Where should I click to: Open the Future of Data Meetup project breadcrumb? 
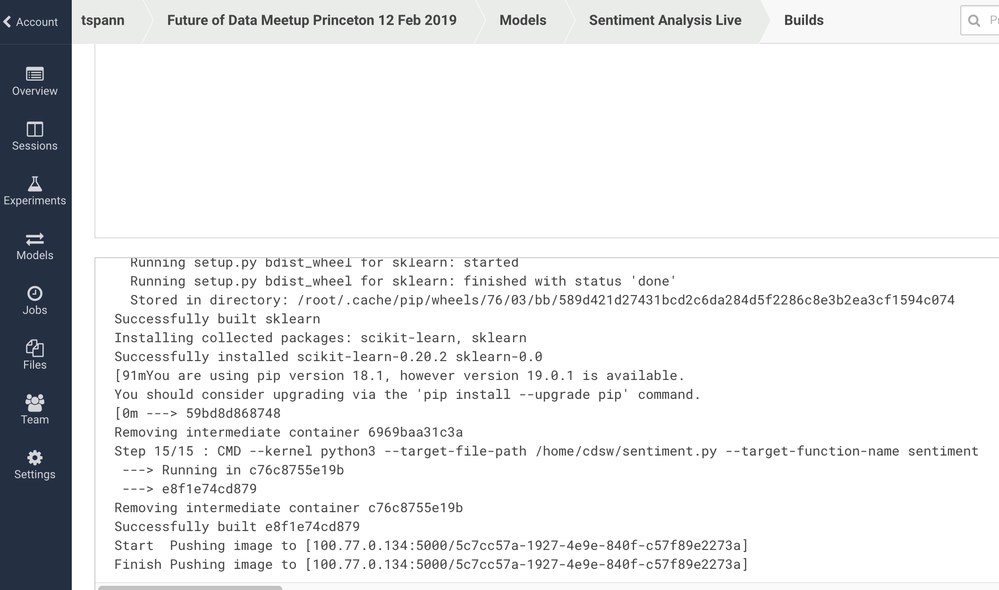(x=311, y=20)
